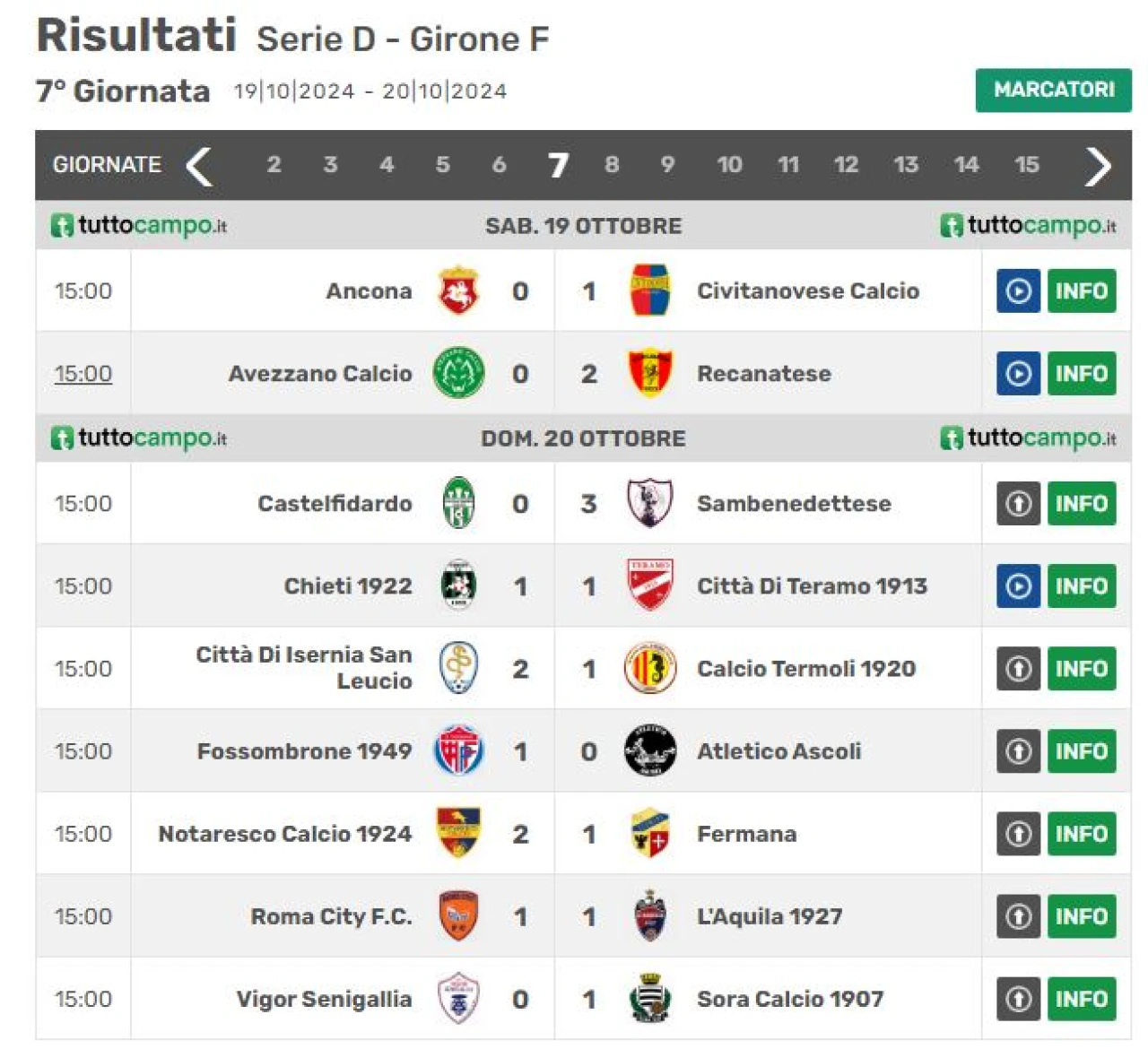Open INFO for Roma City F.C. match
The width and height of the screenshot is (1148, 1049).
(x=1082, y=916)
